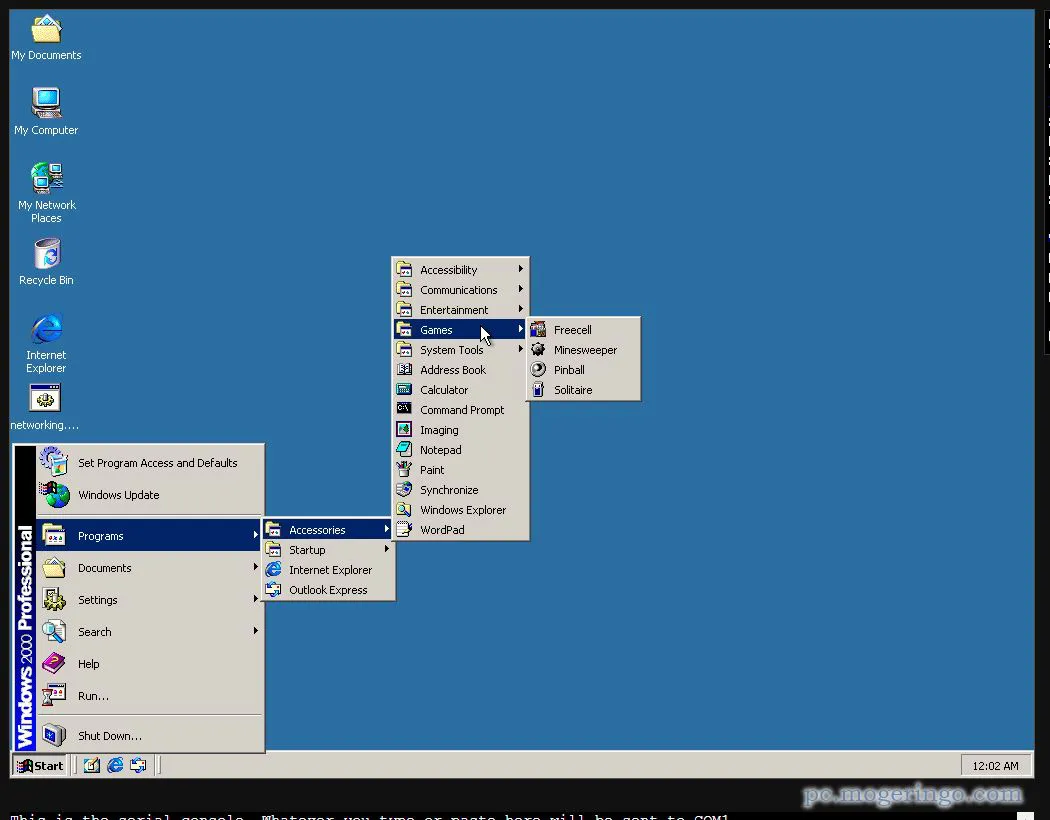Click the Solitaire card deck icon

(538, 390)
